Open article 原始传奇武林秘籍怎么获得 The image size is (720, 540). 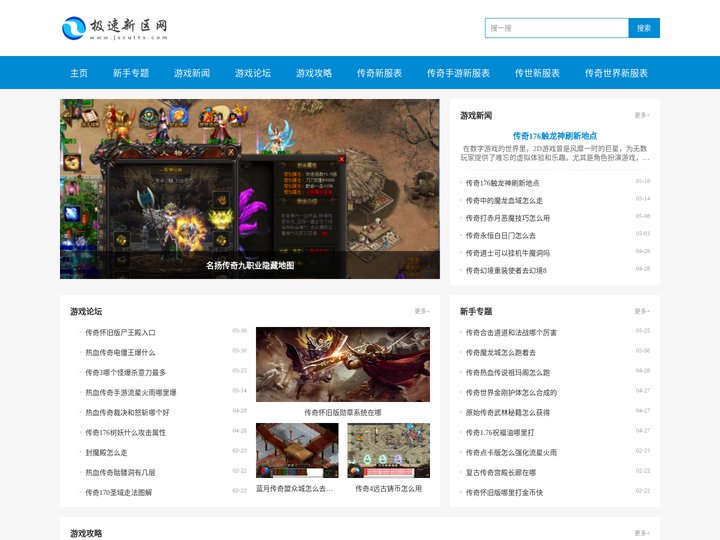[507, 412]
